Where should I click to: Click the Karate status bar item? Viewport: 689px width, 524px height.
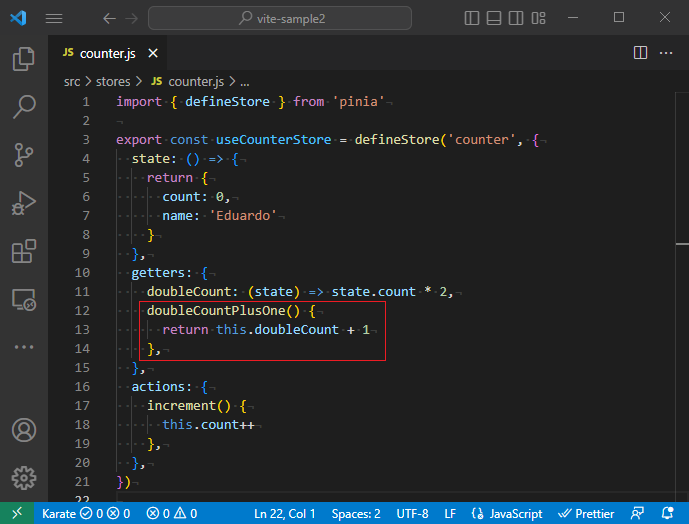pos(86,513)
